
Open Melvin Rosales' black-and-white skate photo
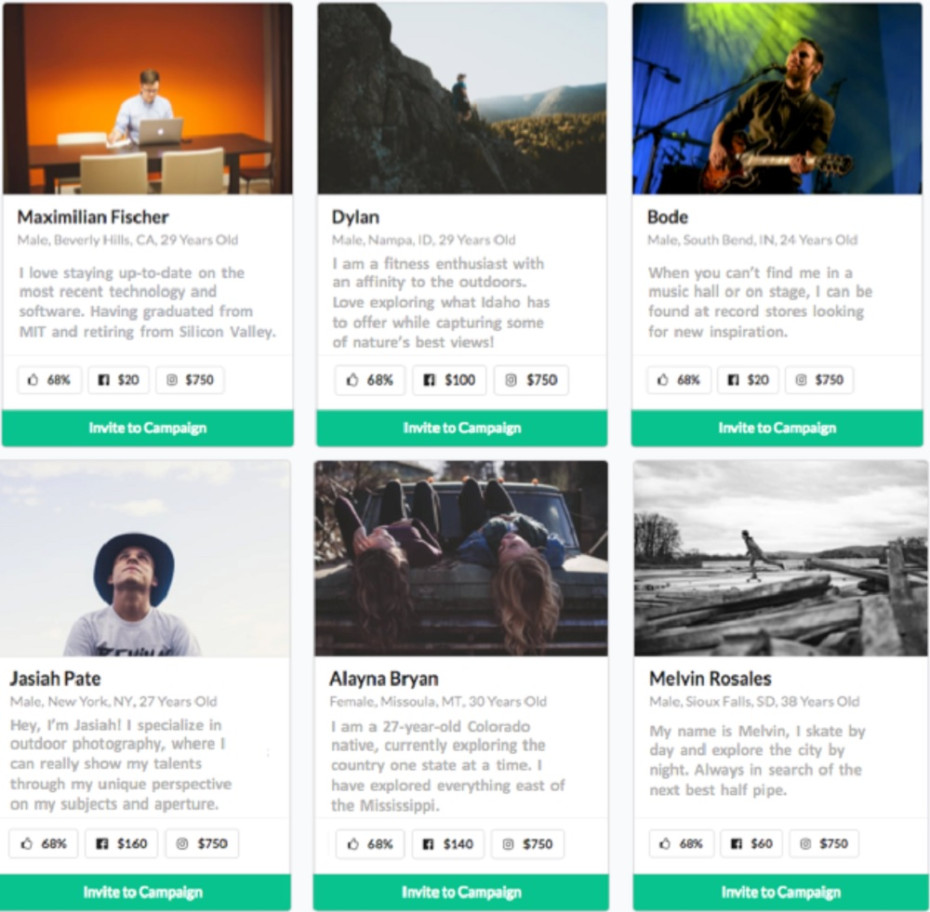pyautogui.click(x=781, y=558)
